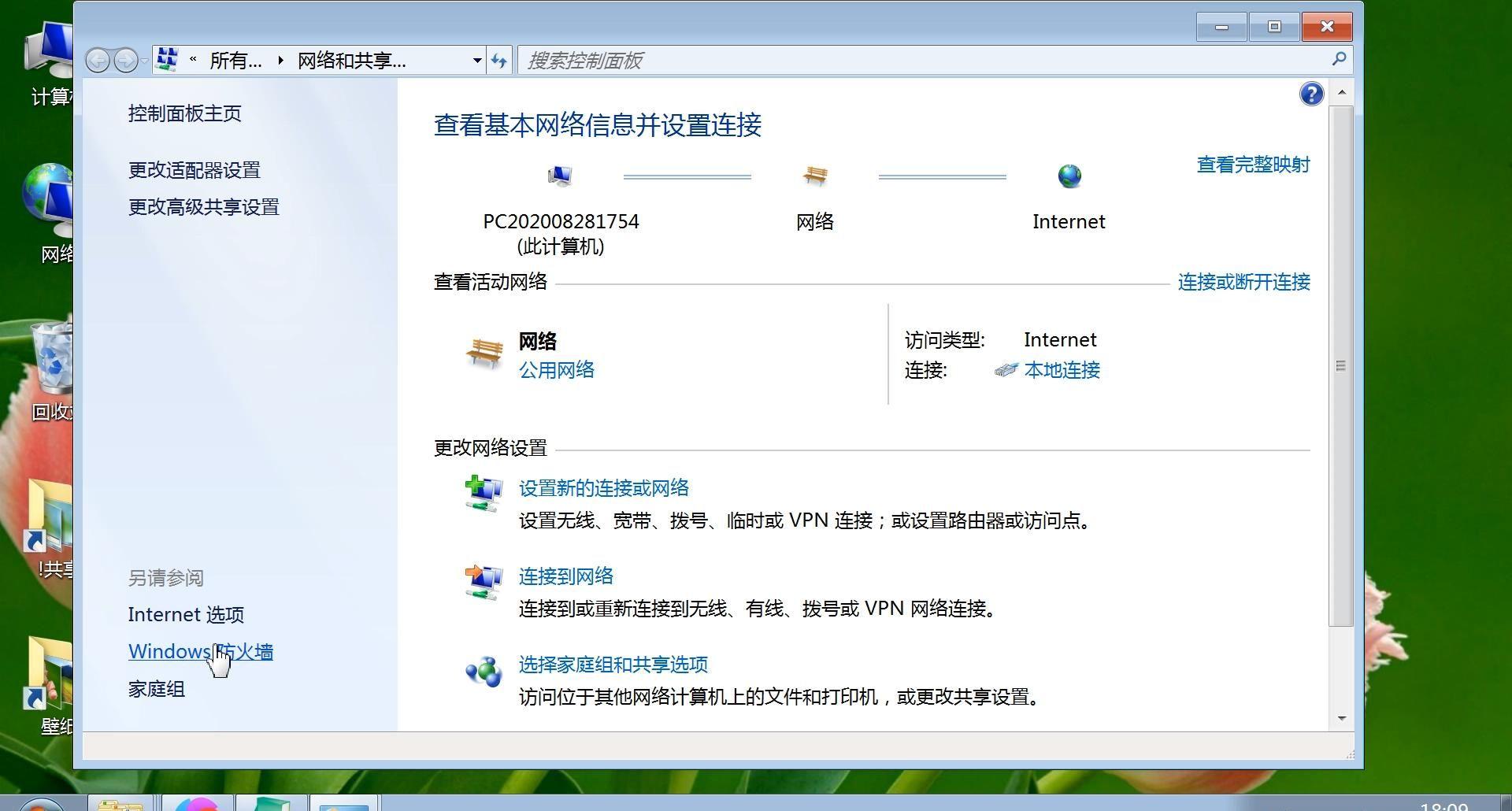This screenshot has height=811, width=1512.
Task: Click 连接或断开连接 link
Action: pos(1244,282)
